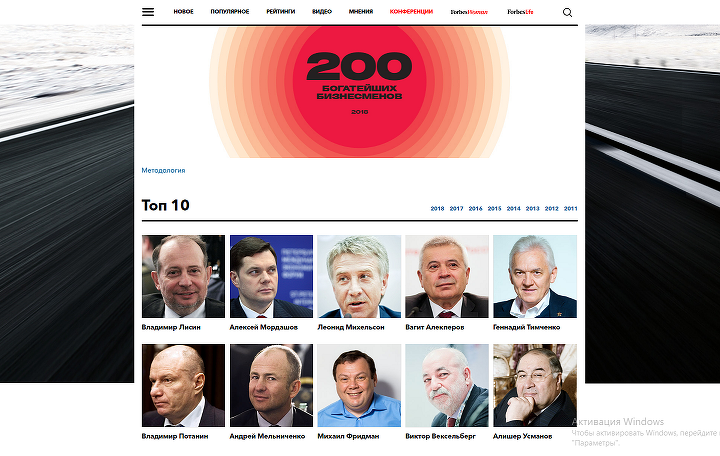Go to the Мнения menu item
This screenshot has width=720, height=456.
point(360,11)
